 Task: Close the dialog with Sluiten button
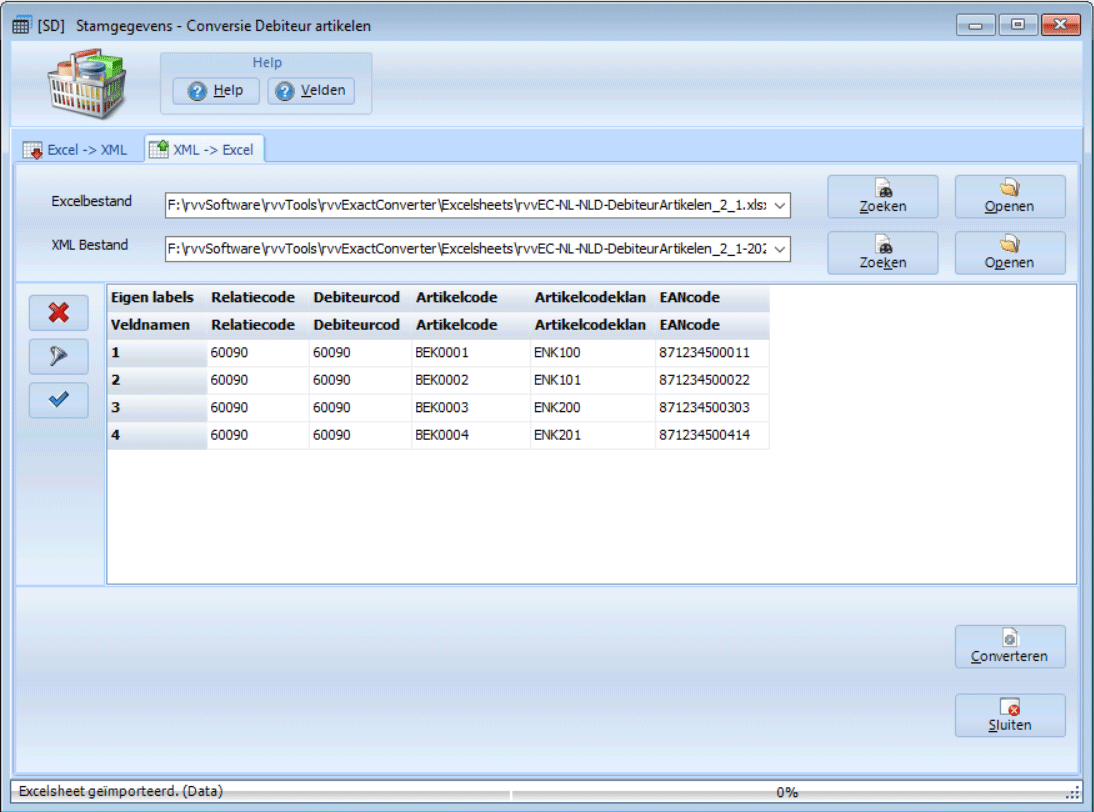click(1010, 715)
